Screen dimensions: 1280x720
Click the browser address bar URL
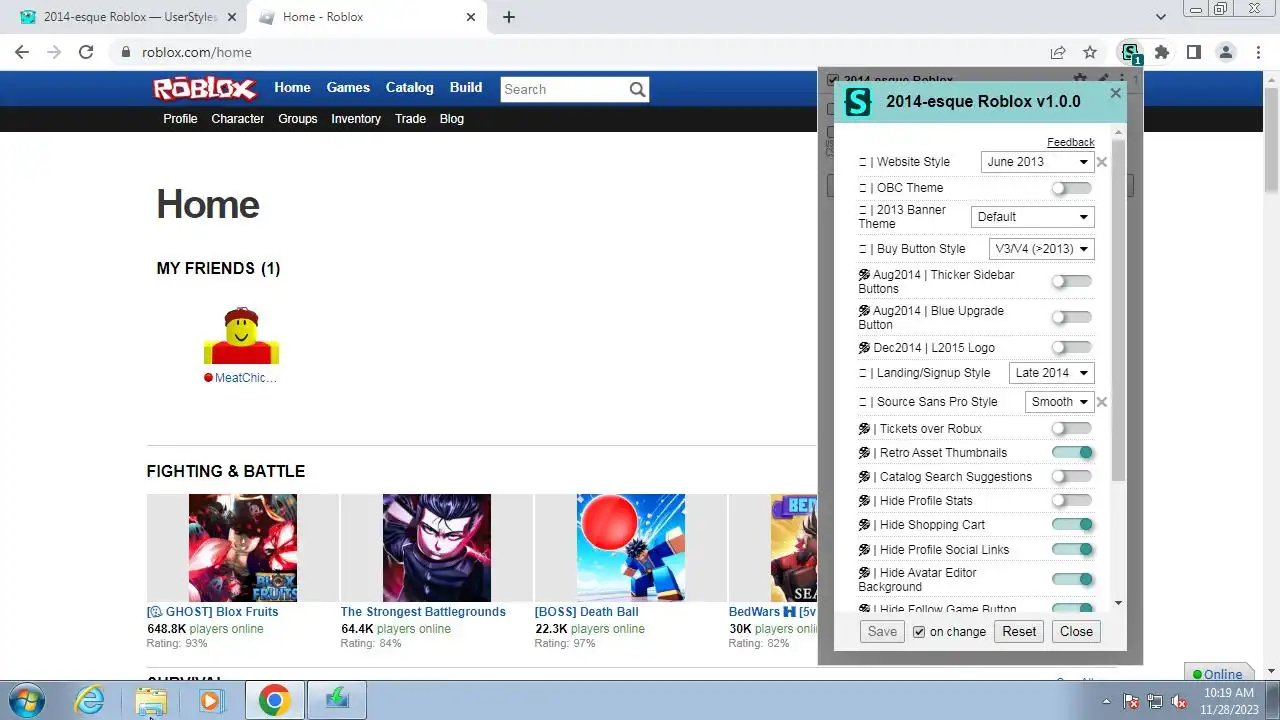pyautogui.click(x=197, y=52)
